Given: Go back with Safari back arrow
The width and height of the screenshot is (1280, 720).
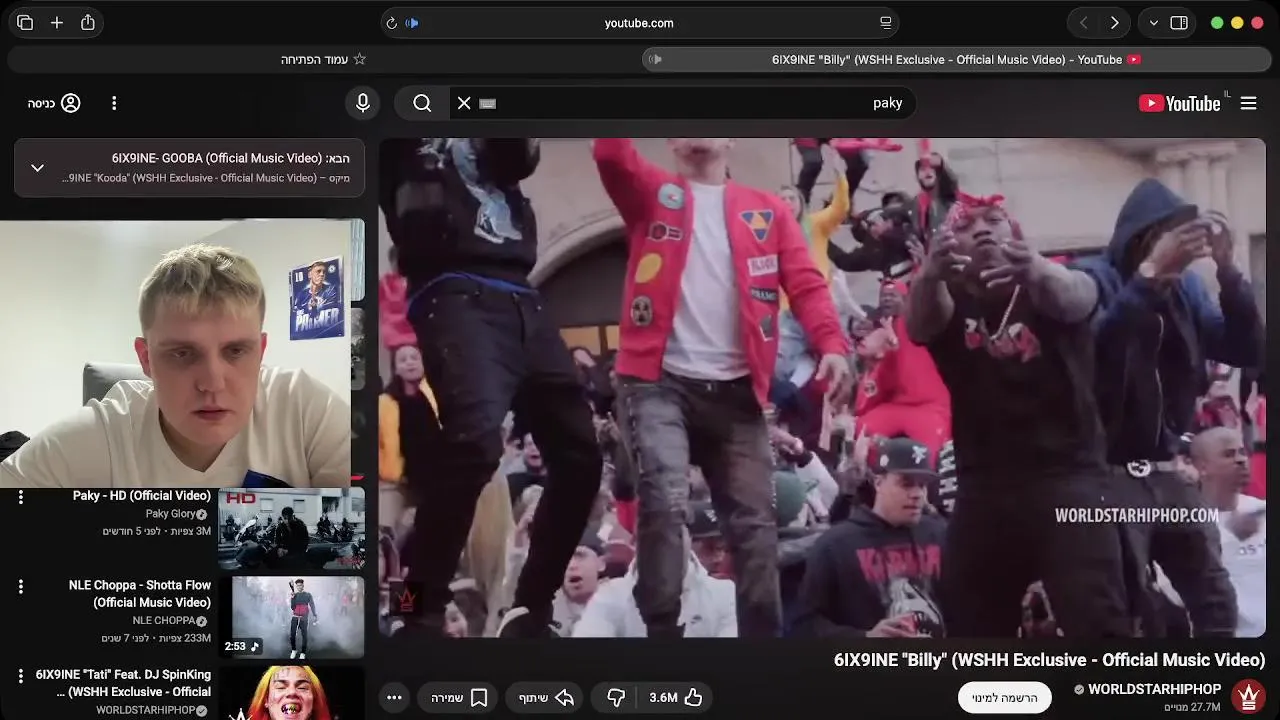Looking at the screenshot, I should click(1083, 23).
